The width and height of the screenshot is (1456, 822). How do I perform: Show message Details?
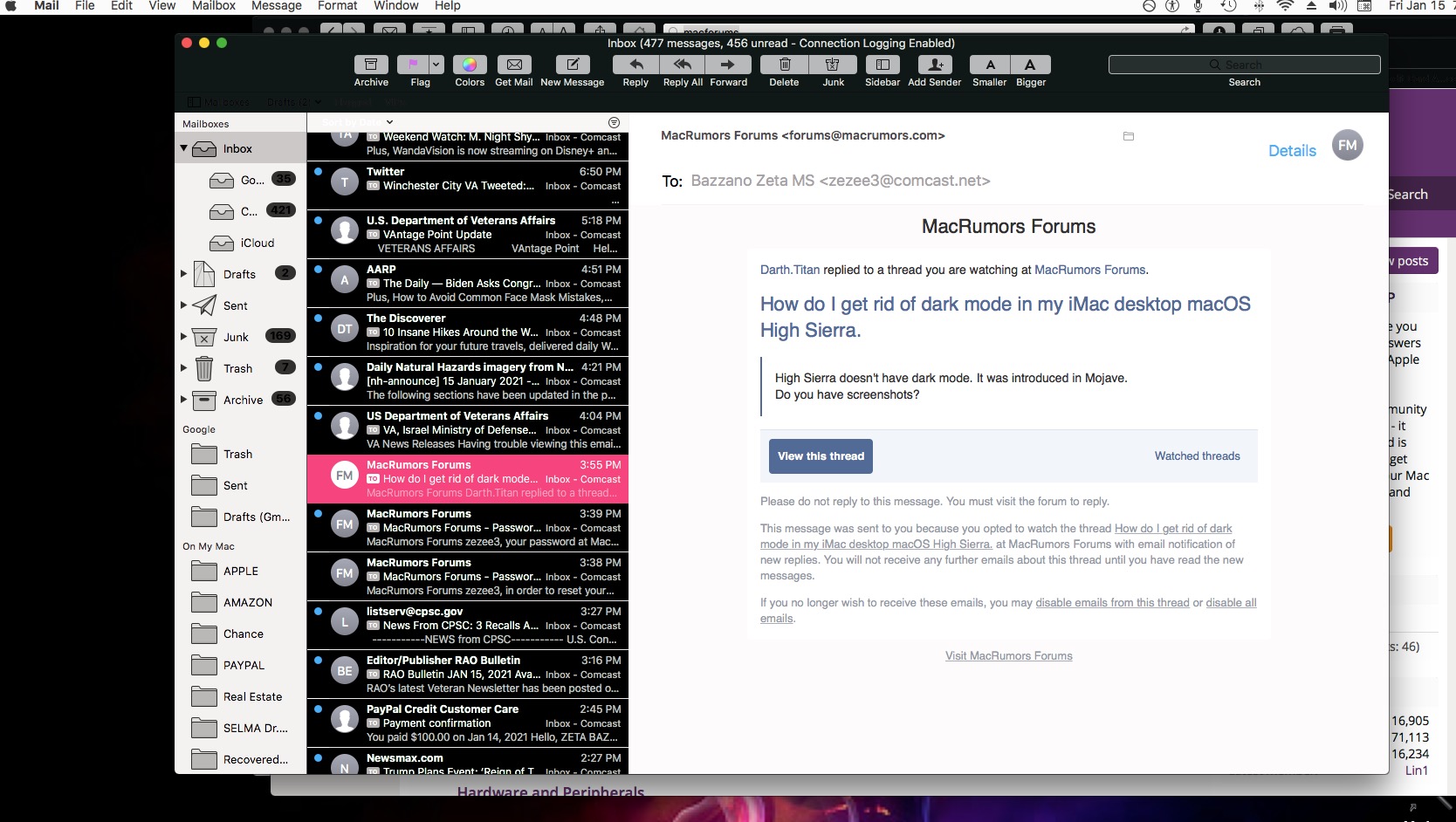1292,150
